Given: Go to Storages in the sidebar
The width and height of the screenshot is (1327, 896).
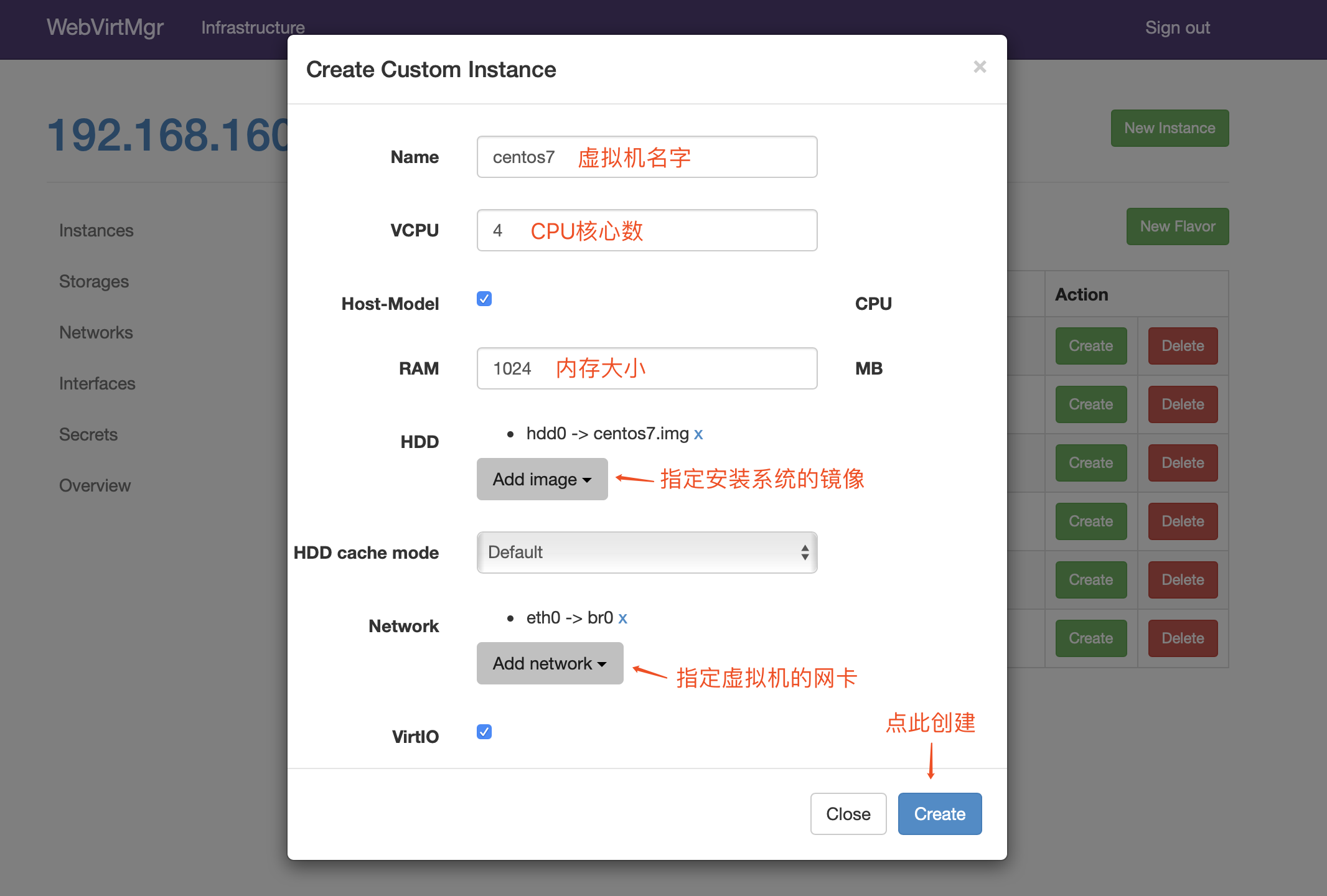Looking at the screenshot, I should tap(94, 281).
